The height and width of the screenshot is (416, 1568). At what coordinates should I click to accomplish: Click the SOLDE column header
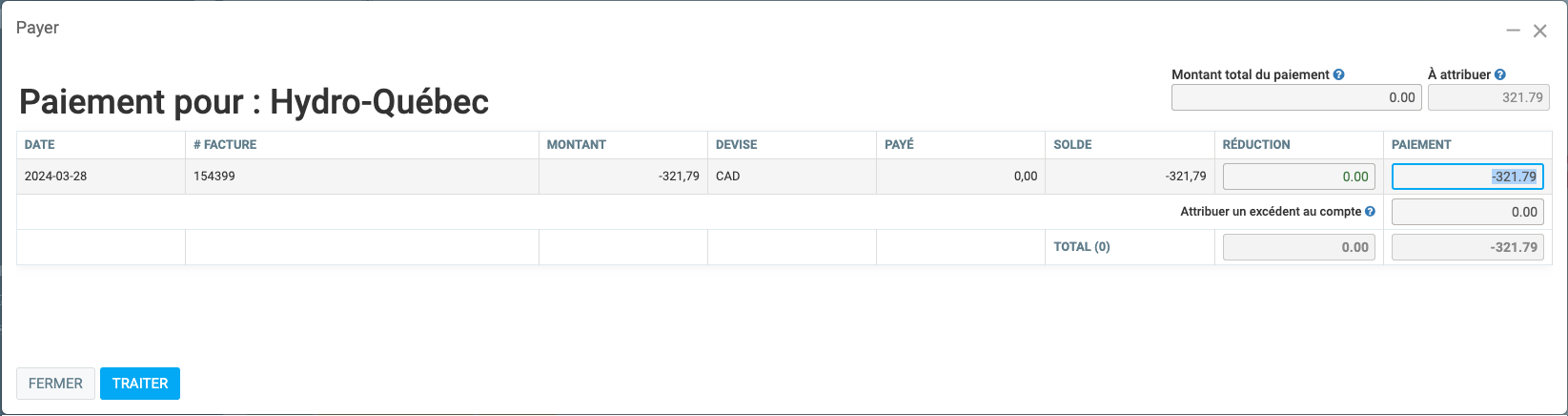coord(1073,145)
